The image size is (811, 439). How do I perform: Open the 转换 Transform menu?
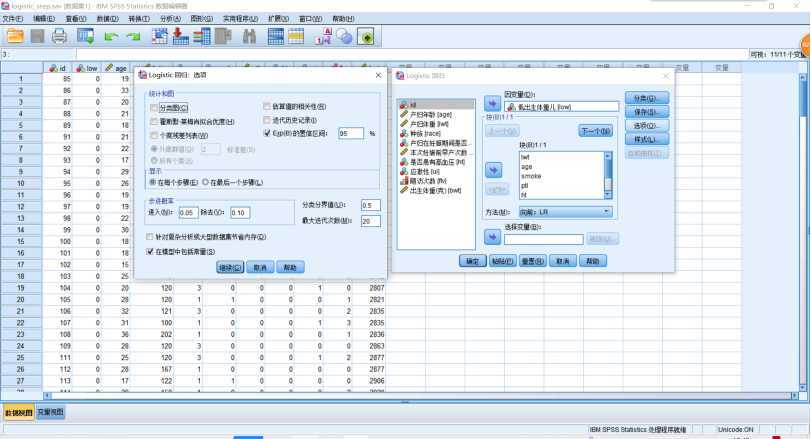139,19
